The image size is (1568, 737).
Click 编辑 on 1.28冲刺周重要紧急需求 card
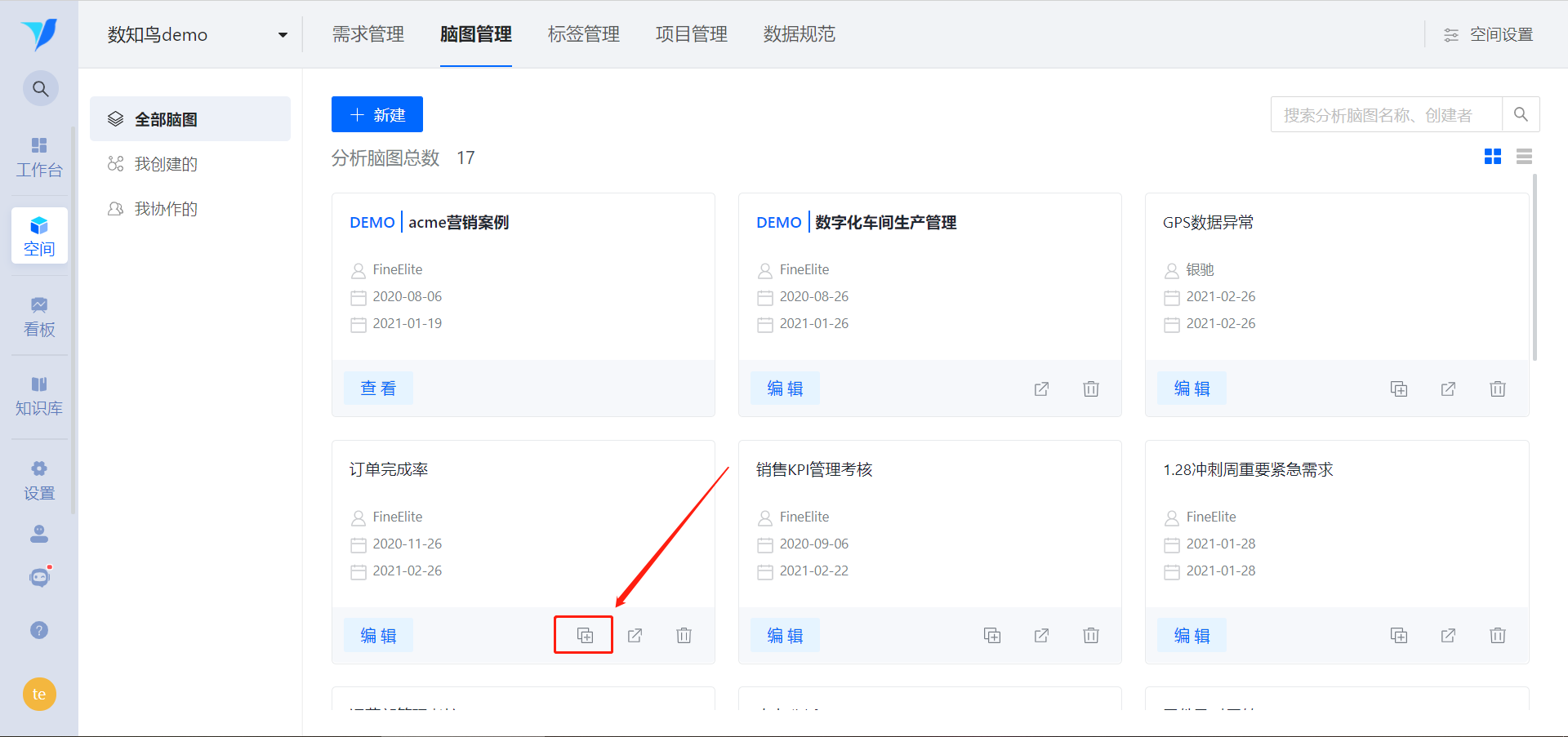point(1192,635)
